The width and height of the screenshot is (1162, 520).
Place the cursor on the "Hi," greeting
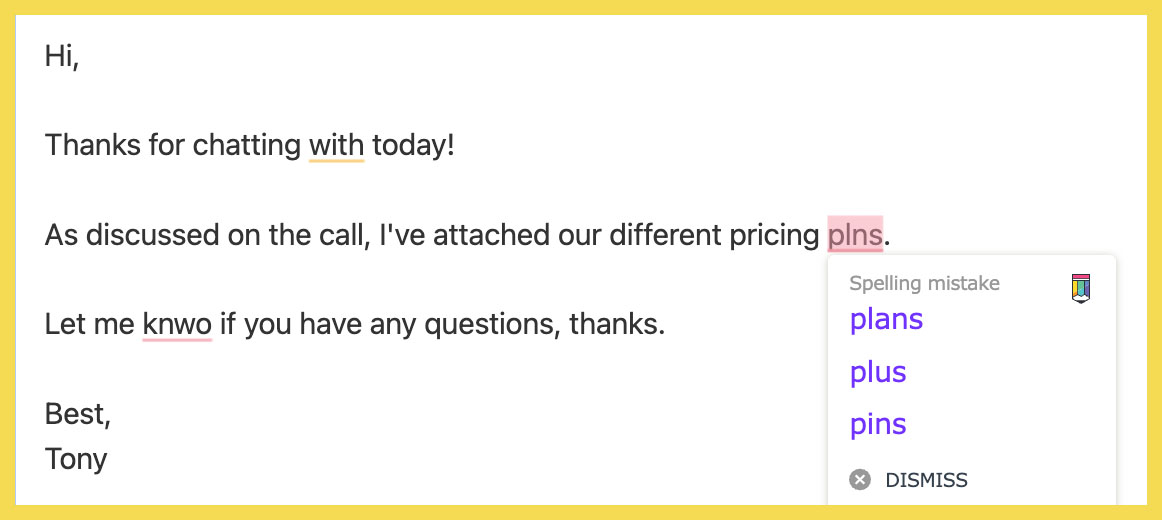pos(61,56)
